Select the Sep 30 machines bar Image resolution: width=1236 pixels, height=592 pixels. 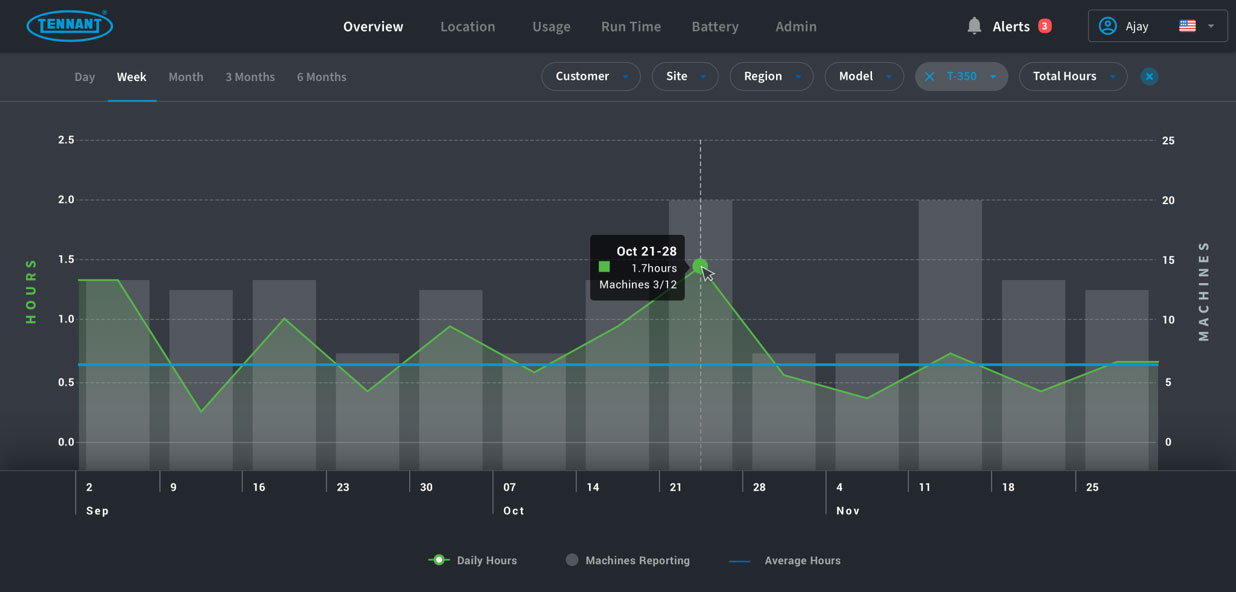coord(451,380)
